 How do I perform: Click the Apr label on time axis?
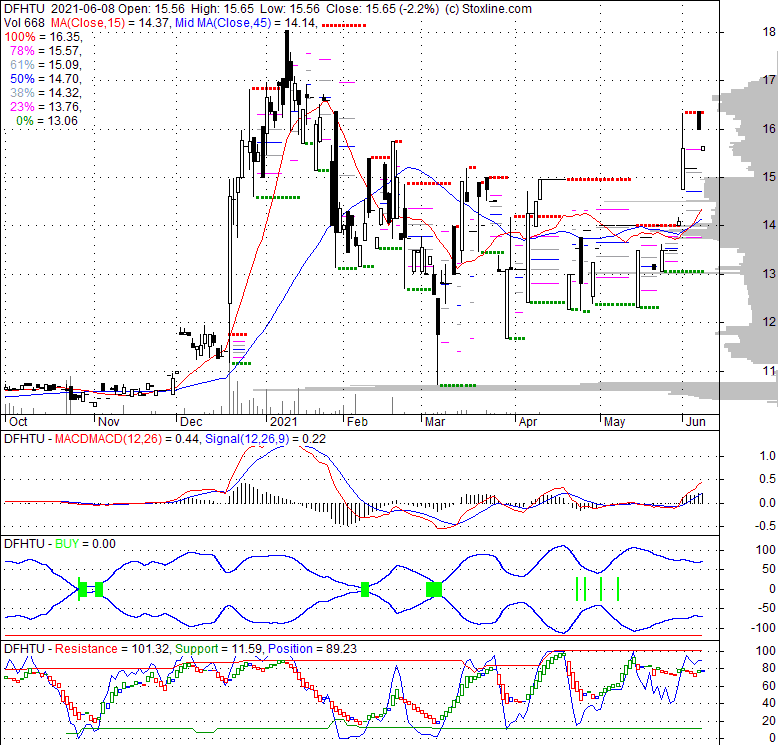pos(528,422)
